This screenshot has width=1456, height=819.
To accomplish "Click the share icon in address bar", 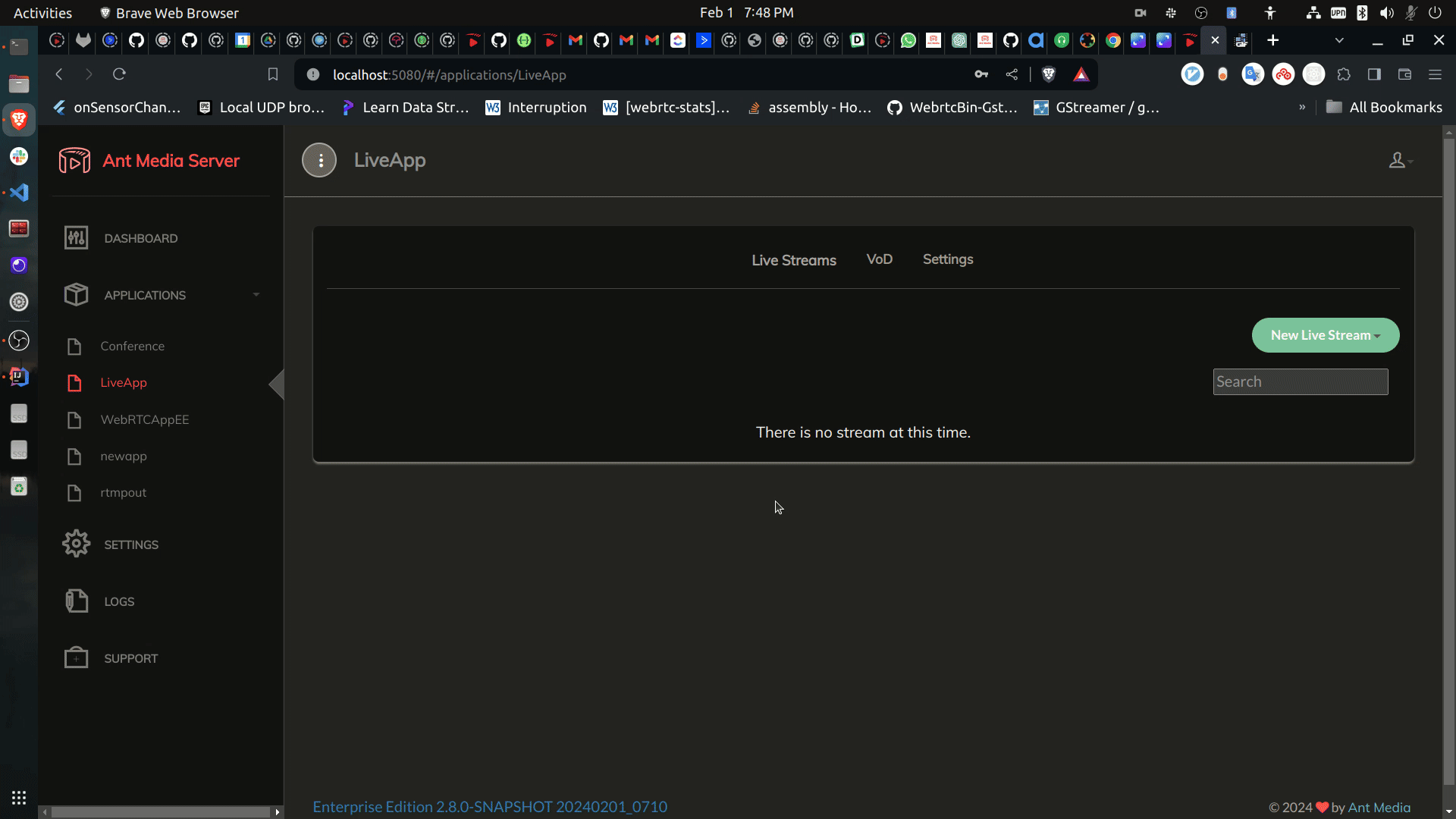I will [1012, 74].
